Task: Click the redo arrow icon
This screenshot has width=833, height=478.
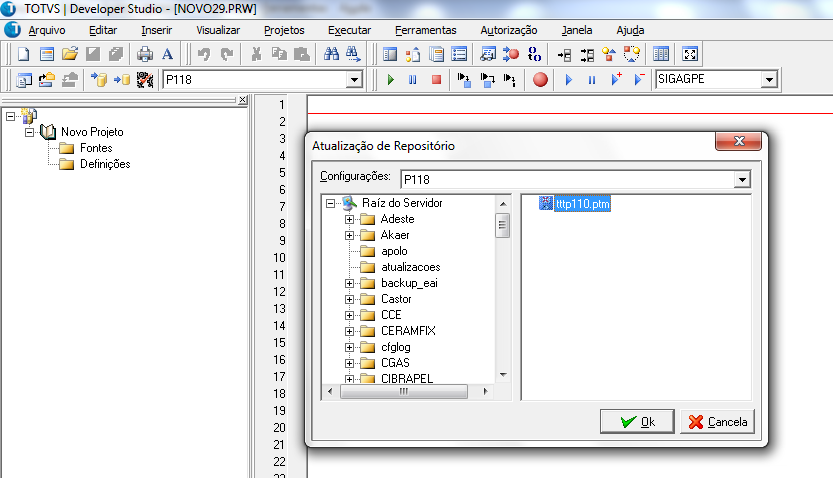Action: (227, 54)
